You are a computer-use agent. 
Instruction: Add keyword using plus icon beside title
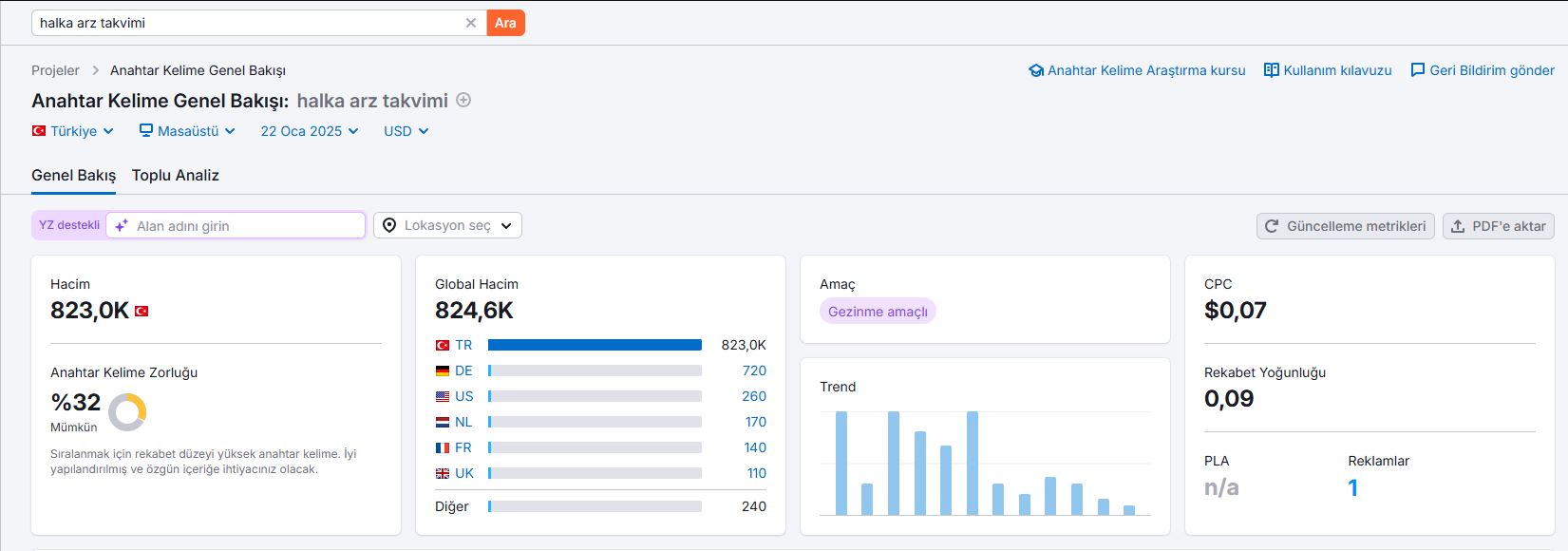[463, 100]
